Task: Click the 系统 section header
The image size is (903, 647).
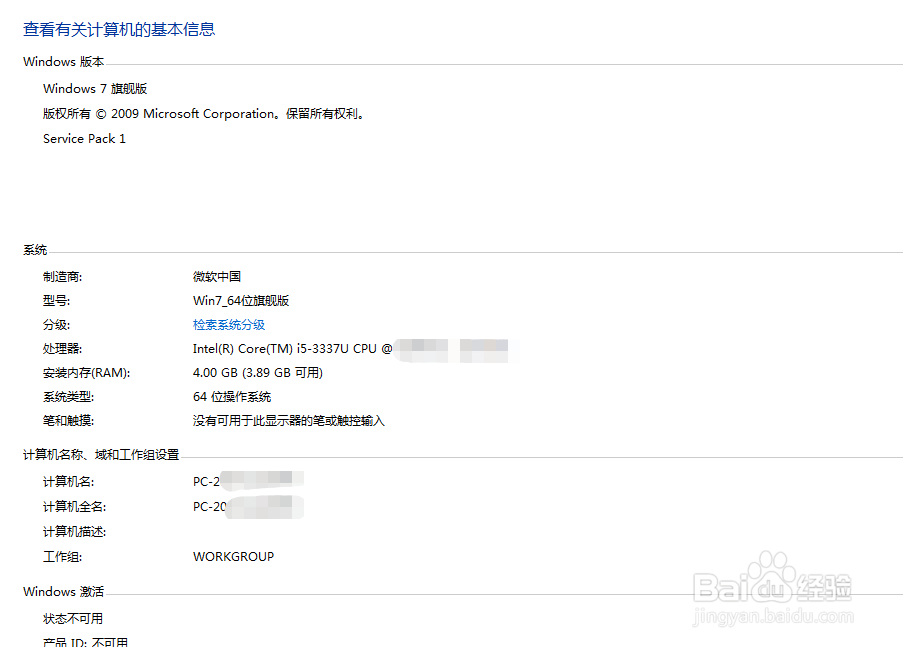Action: [35, 250]
